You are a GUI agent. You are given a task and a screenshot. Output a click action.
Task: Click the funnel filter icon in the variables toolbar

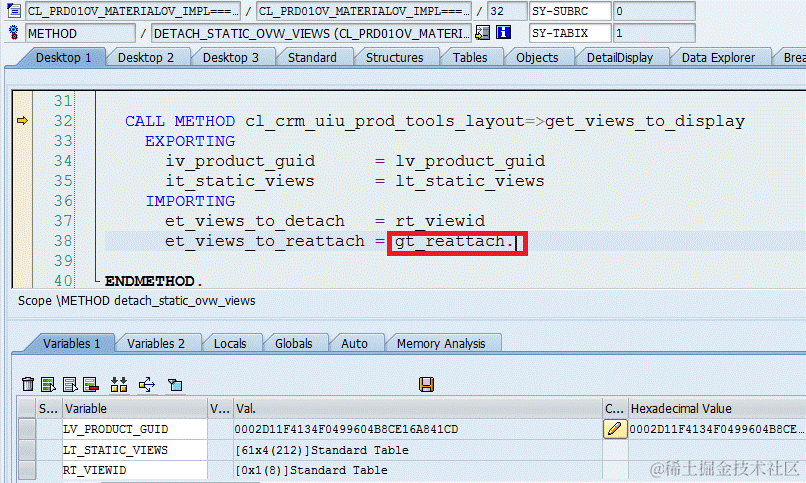[x=175, y=385]
